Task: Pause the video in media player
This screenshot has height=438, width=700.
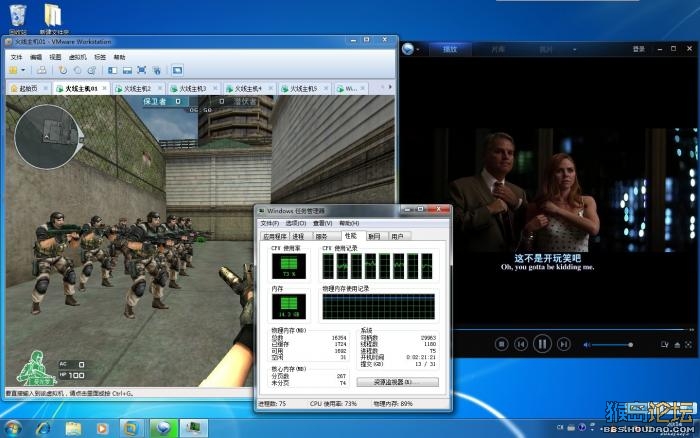Action: tap(542, 344)
